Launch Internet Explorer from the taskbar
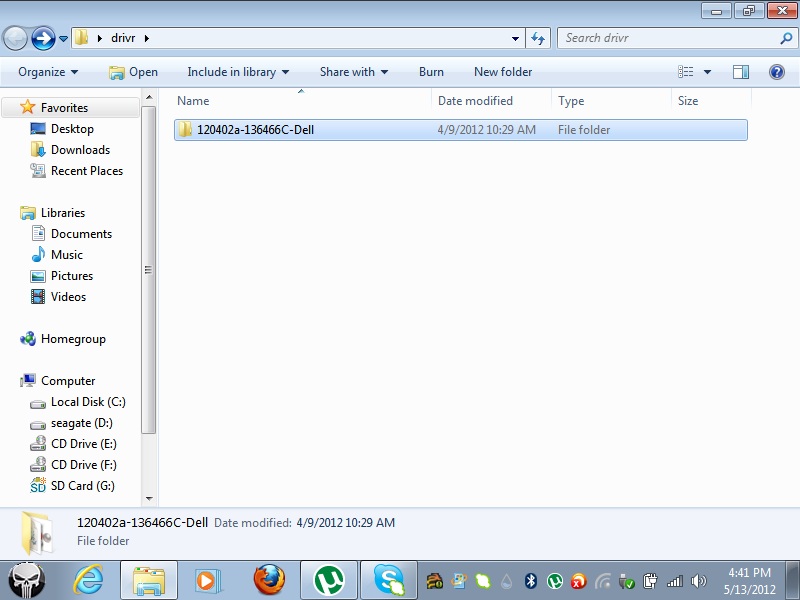The width and height of the screenshot is (800, 600). tap(89, 581)
